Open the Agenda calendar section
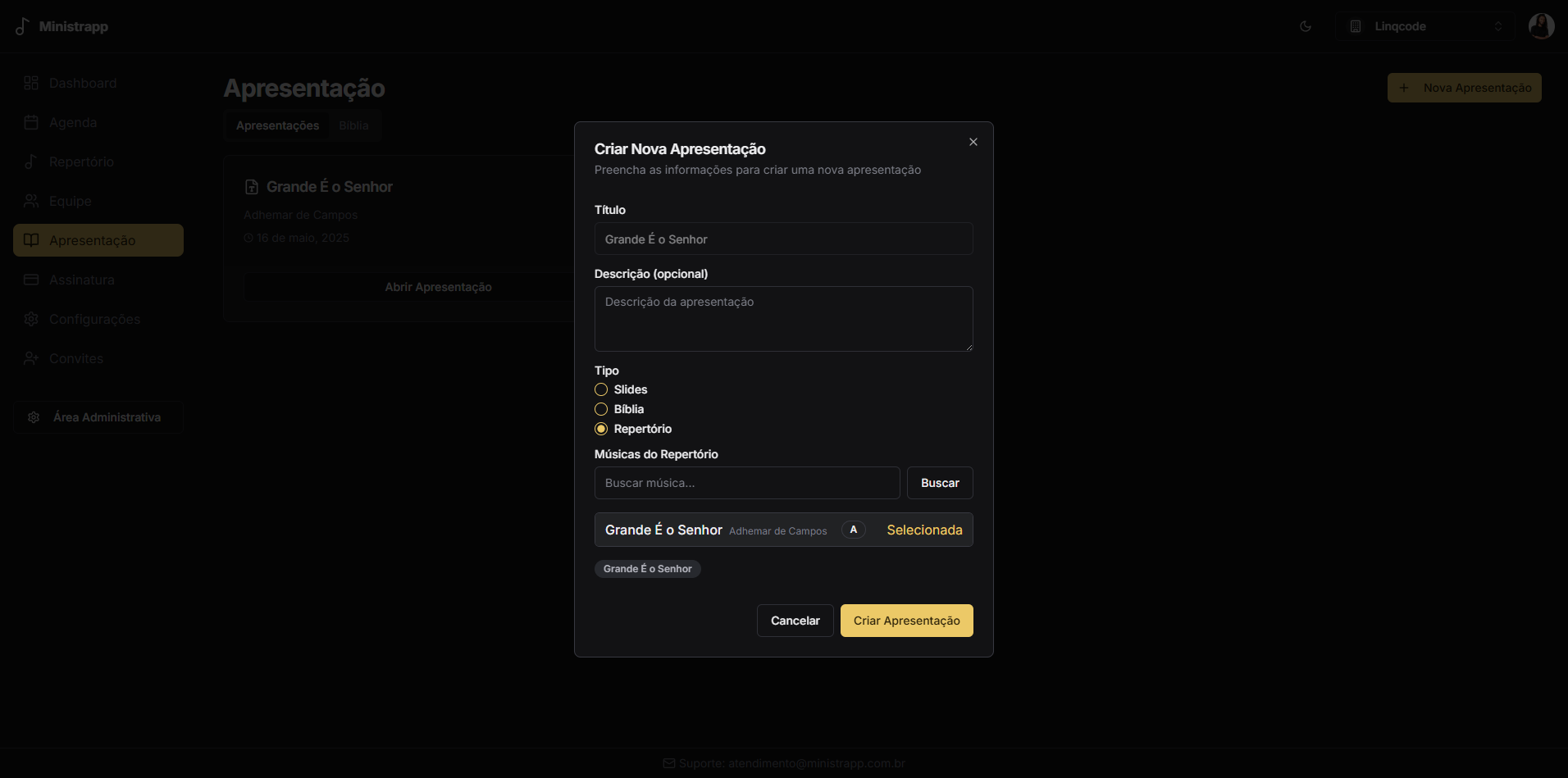The image size is (1568, 778). [73, 122]
